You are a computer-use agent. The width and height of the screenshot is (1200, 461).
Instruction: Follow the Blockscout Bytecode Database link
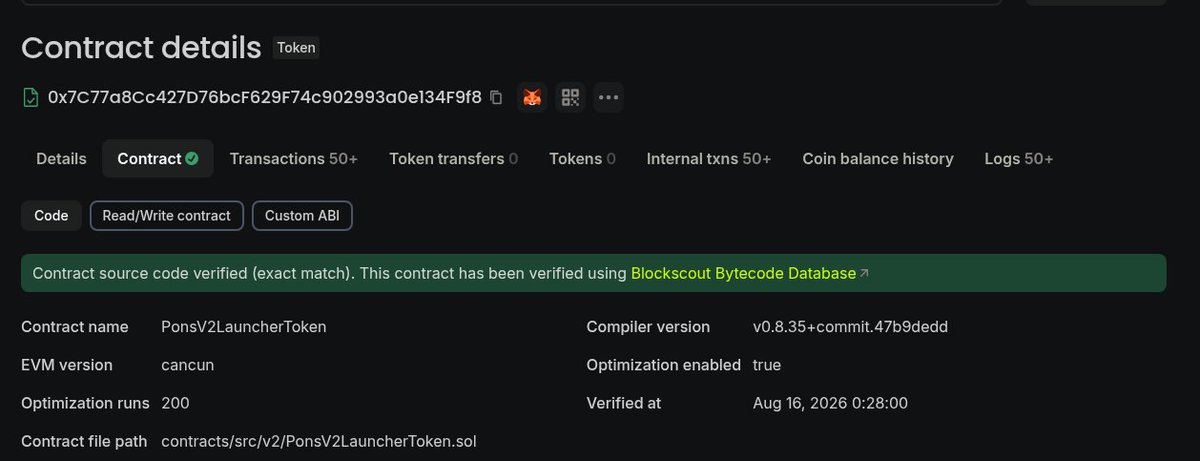[749, 273]
